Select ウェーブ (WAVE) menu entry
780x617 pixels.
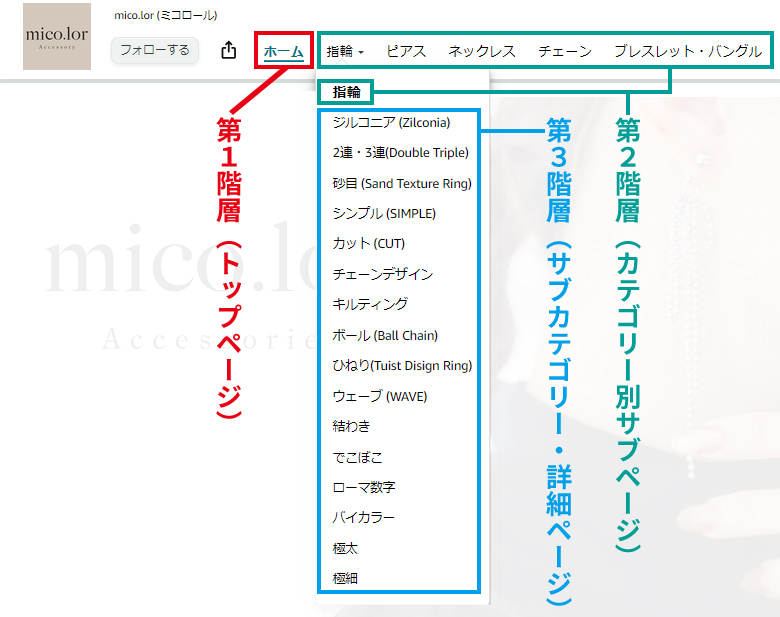(380, 397)
